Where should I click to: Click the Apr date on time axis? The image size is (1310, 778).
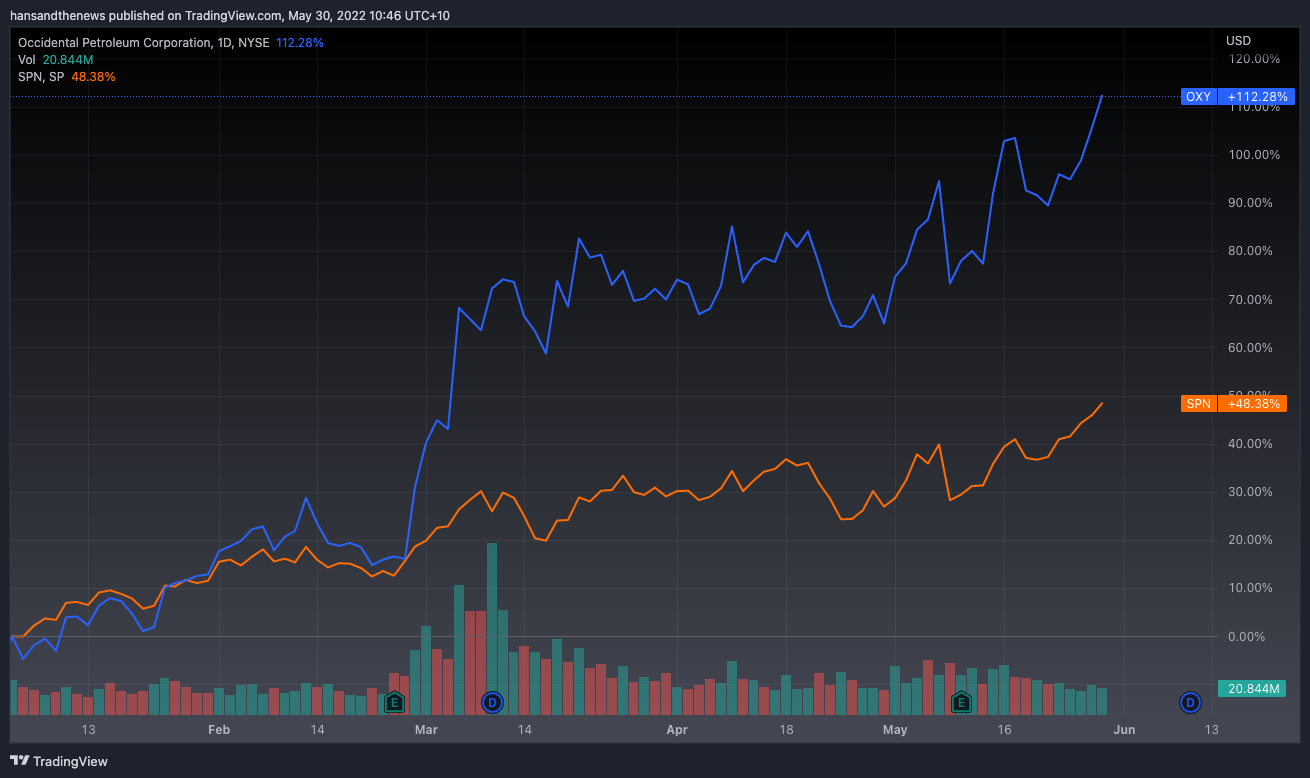coord(678,730)
